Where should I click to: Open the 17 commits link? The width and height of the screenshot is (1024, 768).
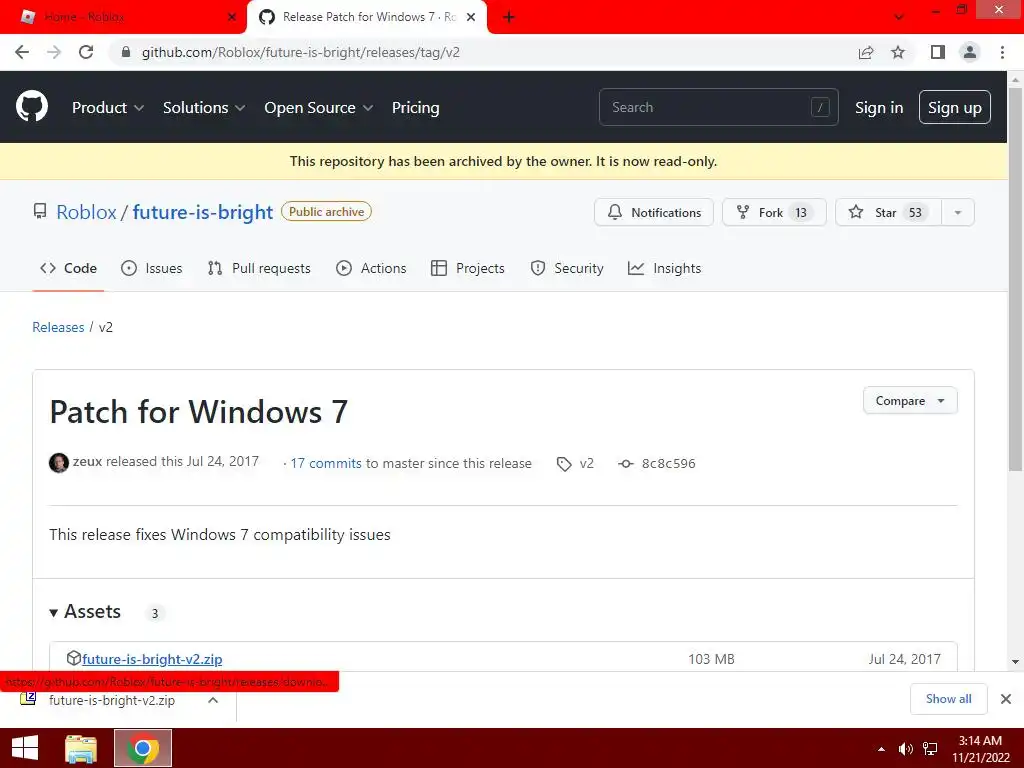click(326, 463)
